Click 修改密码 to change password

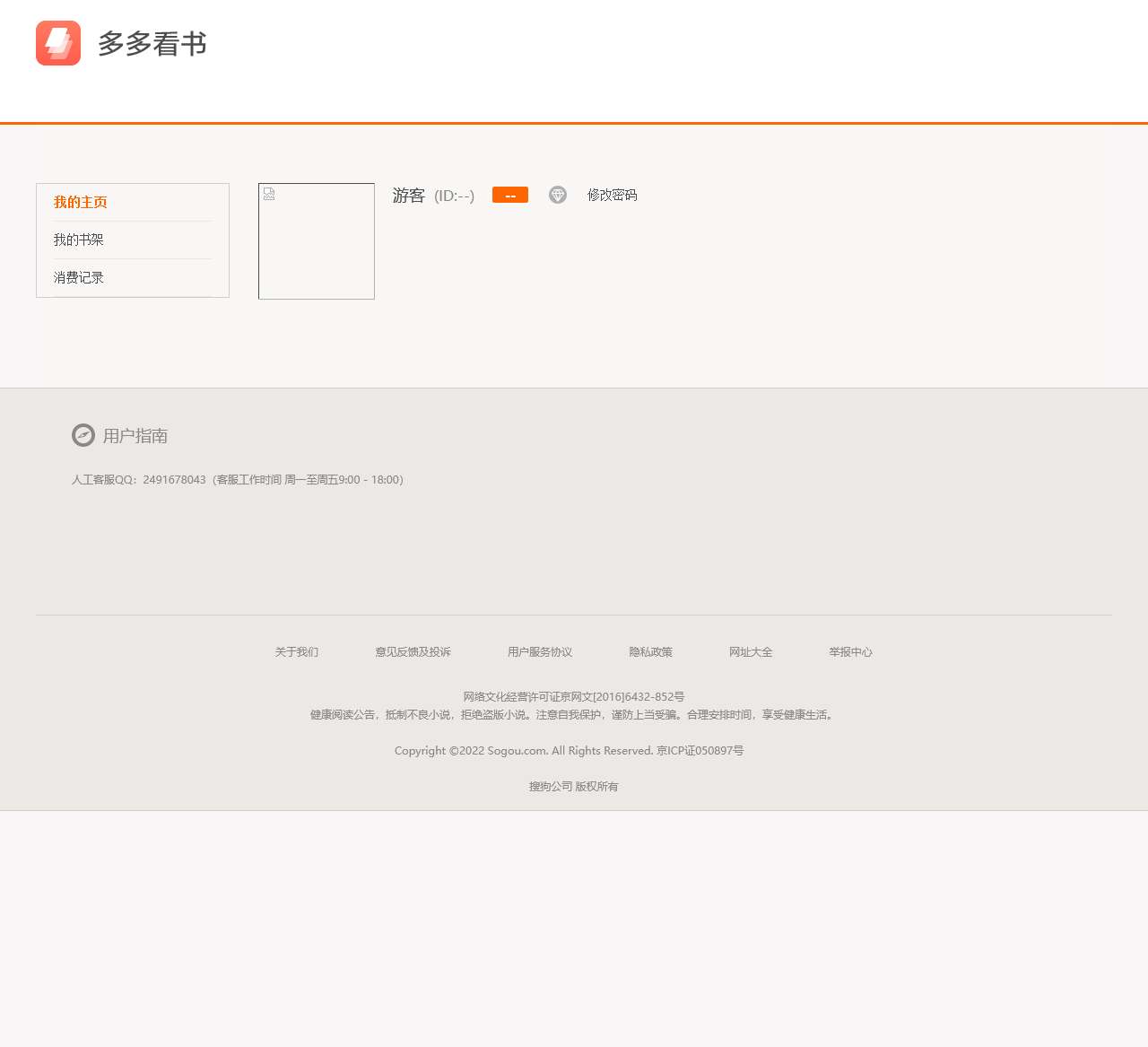[x=612, y=195]
